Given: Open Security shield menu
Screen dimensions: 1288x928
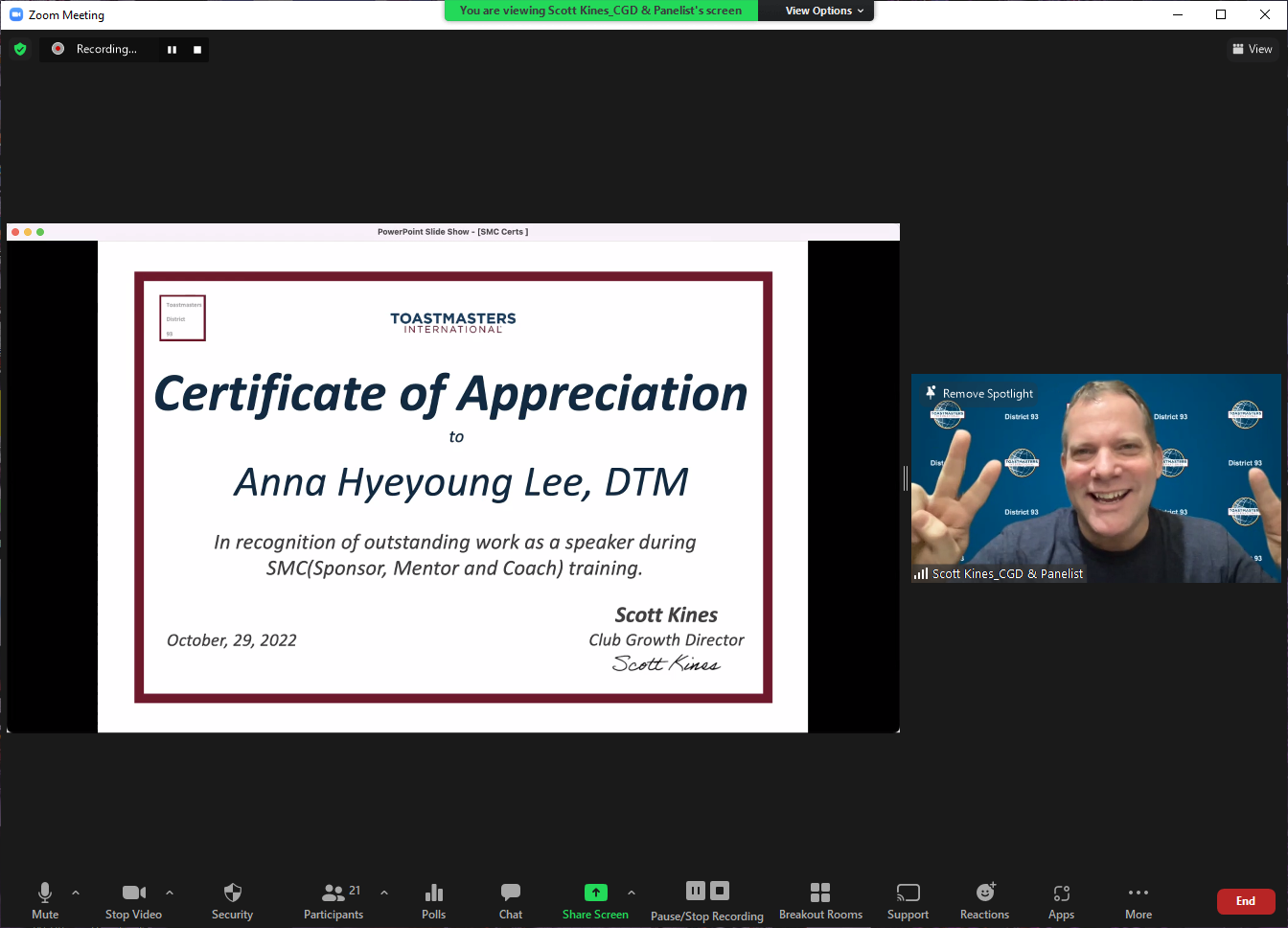Looking at the screenshot, I should point(232,900).
